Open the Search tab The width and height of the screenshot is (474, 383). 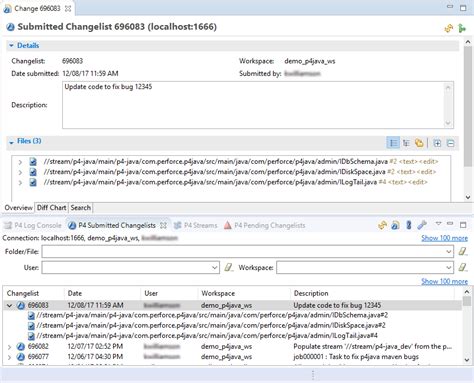[80, 208]
